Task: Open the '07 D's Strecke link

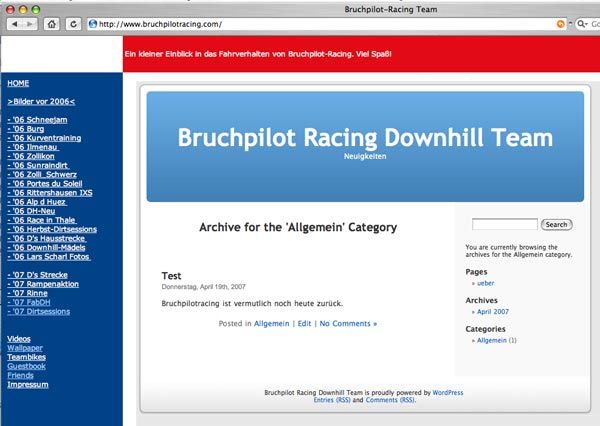Action: coord(38,275)
